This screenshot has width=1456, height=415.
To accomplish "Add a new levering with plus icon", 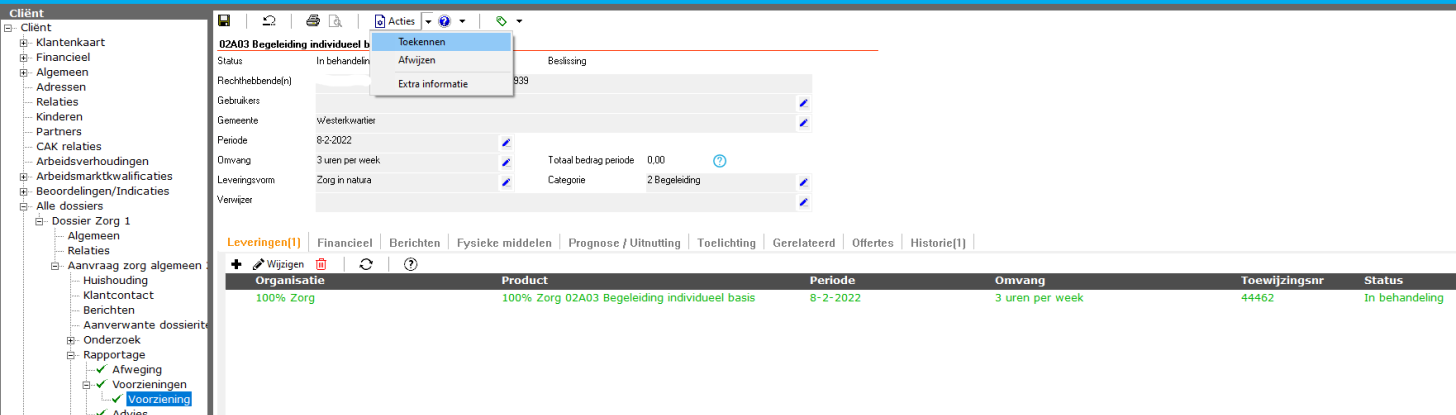I will pyautogui.click(x=236, y=264).
